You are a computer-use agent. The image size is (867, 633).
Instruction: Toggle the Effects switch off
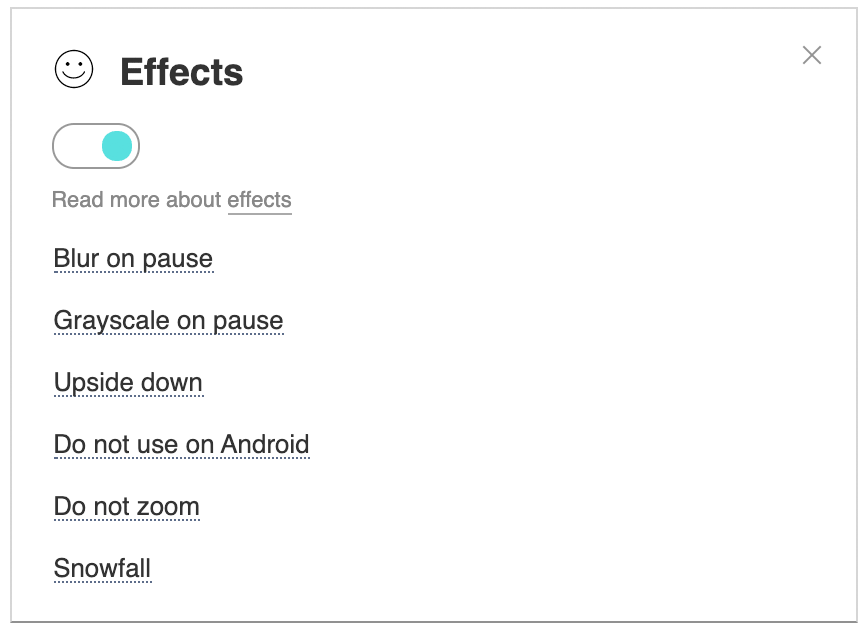[x=96, y=146]
